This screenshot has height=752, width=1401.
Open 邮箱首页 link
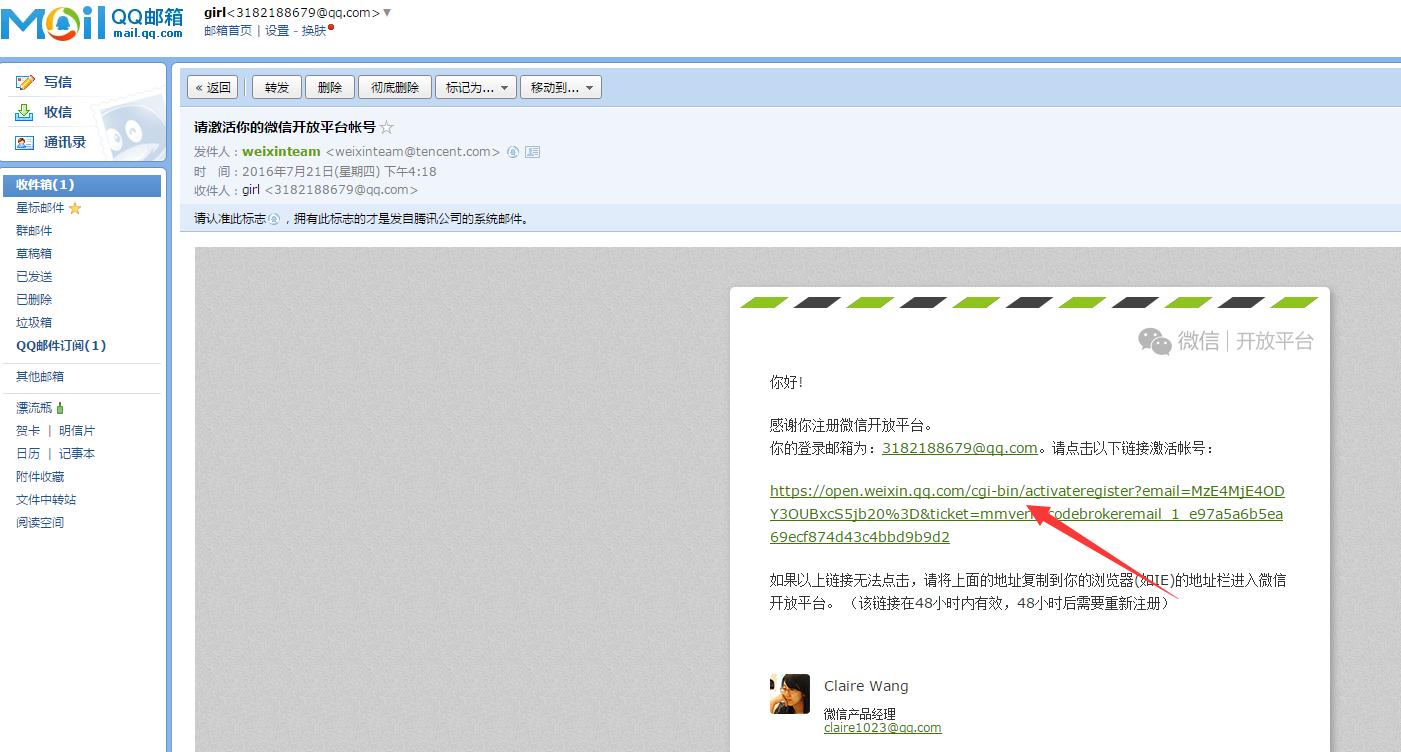tap(228, 31)
